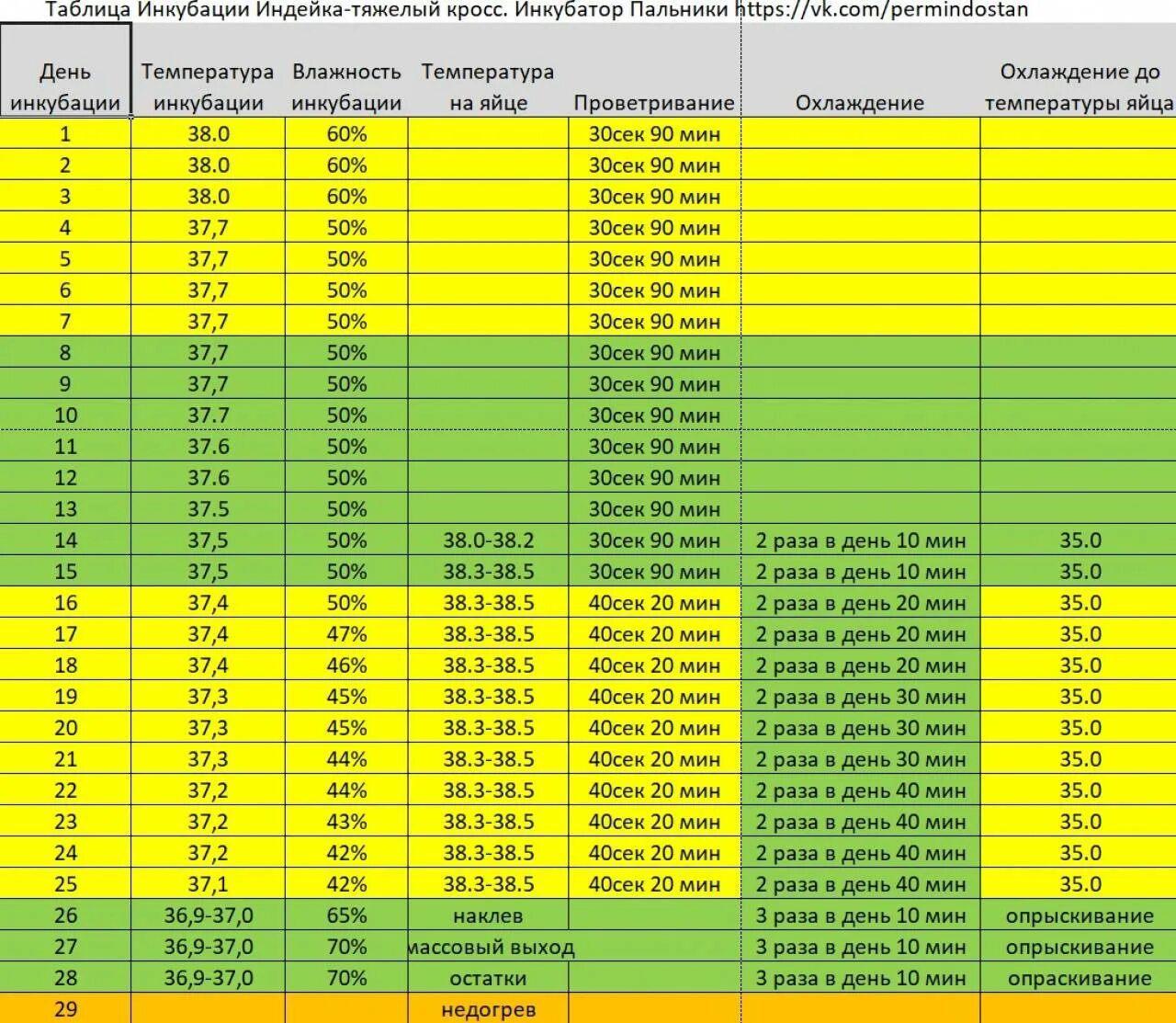The image size is (1176, 1023).
Task: Select '2 раза в день 40 мин' day 22
Action: (860, 790)
